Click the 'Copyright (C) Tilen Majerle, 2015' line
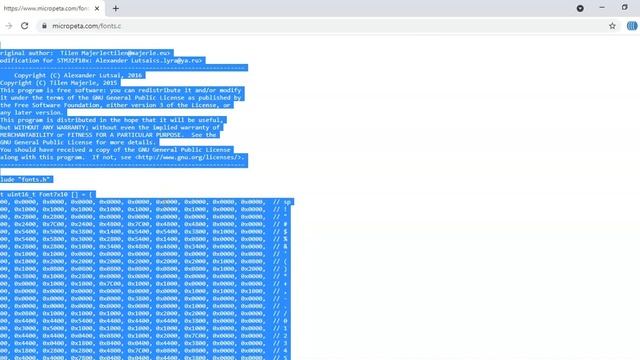This screenshot has width=640, height=360. (x=59, y=83)
